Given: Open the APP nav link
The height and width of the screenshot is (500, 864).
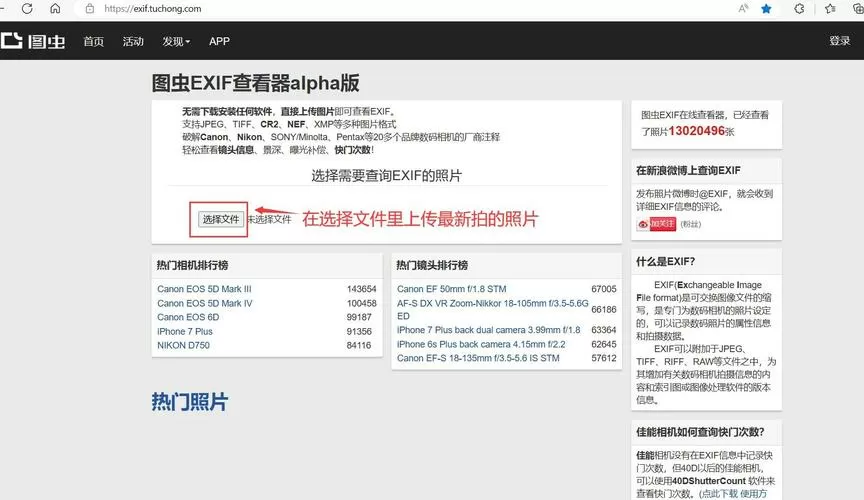Looking at the screenshot, I should coord(219,41).
